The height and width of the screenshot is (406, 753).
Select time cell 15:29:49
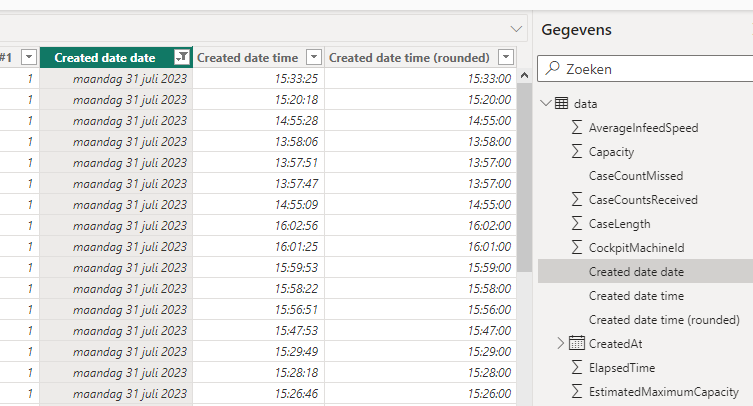259,352
